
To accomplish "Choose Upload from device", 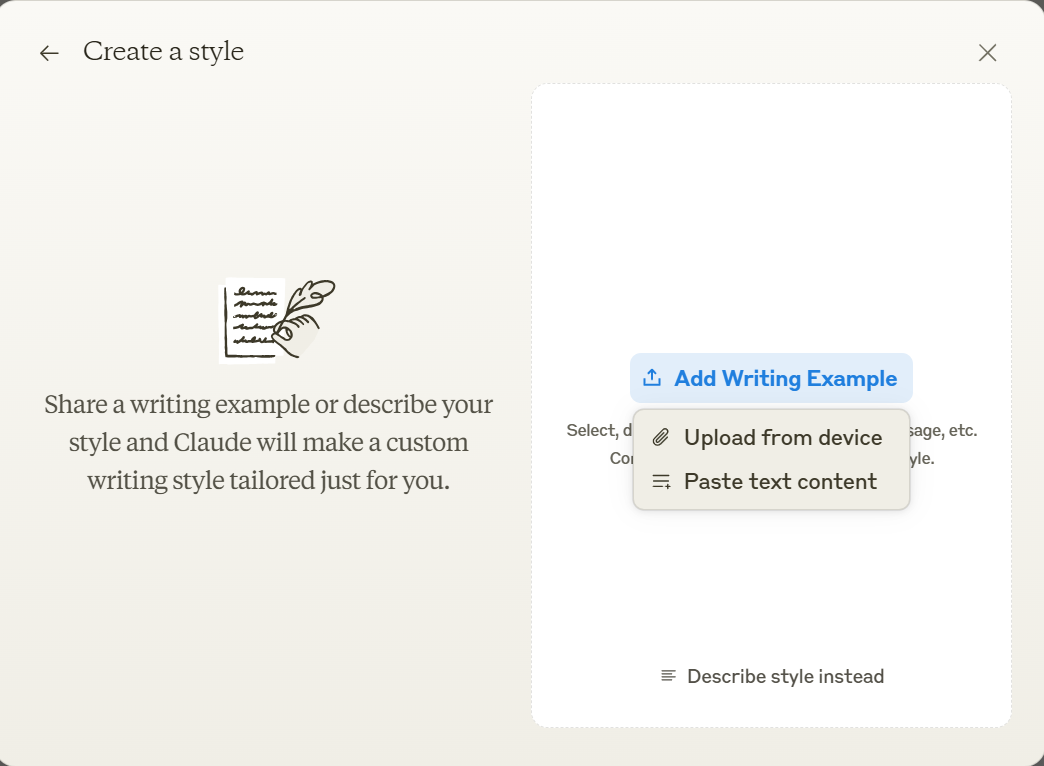I will tap(771, 438).
